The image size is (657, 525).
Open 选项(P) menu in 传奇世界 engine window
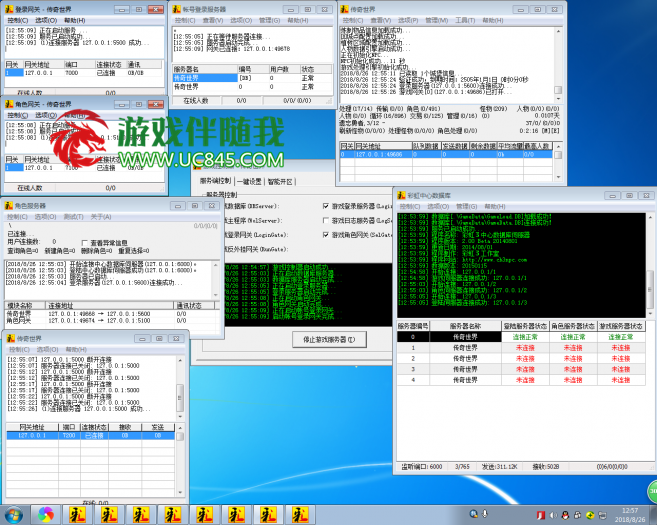click(408, 20)
